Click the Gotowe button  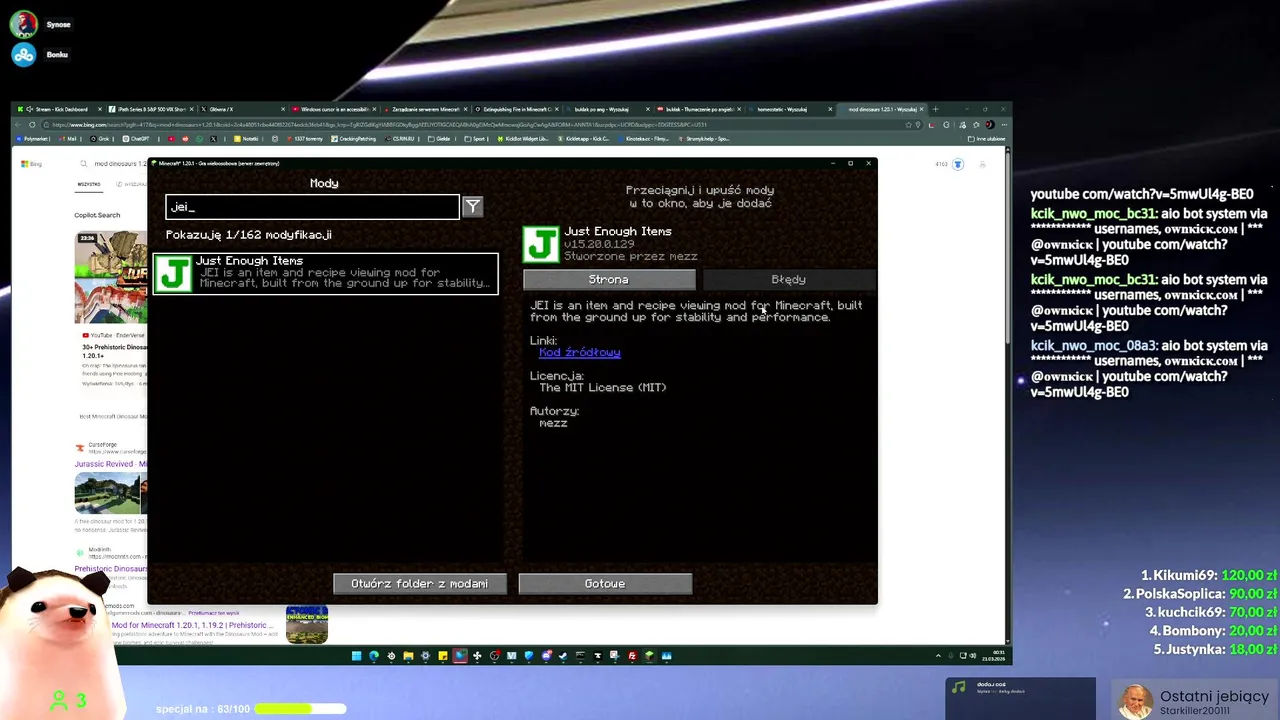tap(605, 584)
